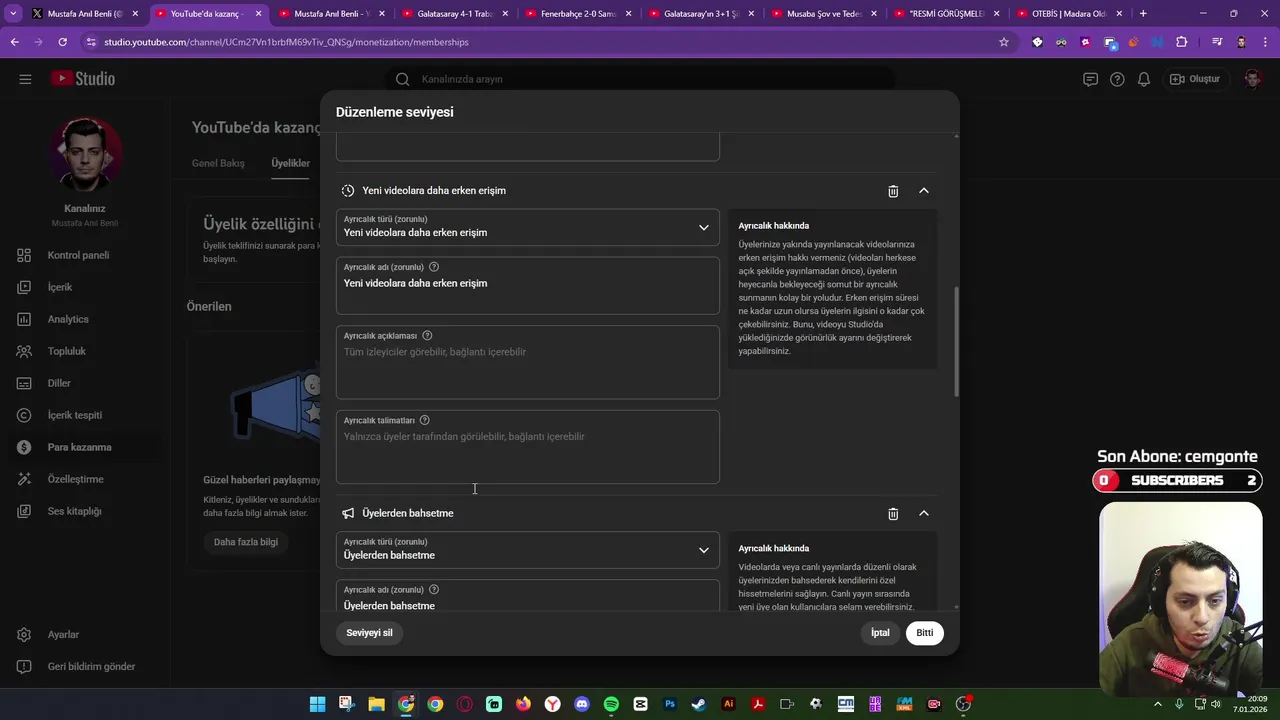Open the Studio account avatar menu
The height and width of the screenshot is (720, 1280).
tap(1253, 79)
